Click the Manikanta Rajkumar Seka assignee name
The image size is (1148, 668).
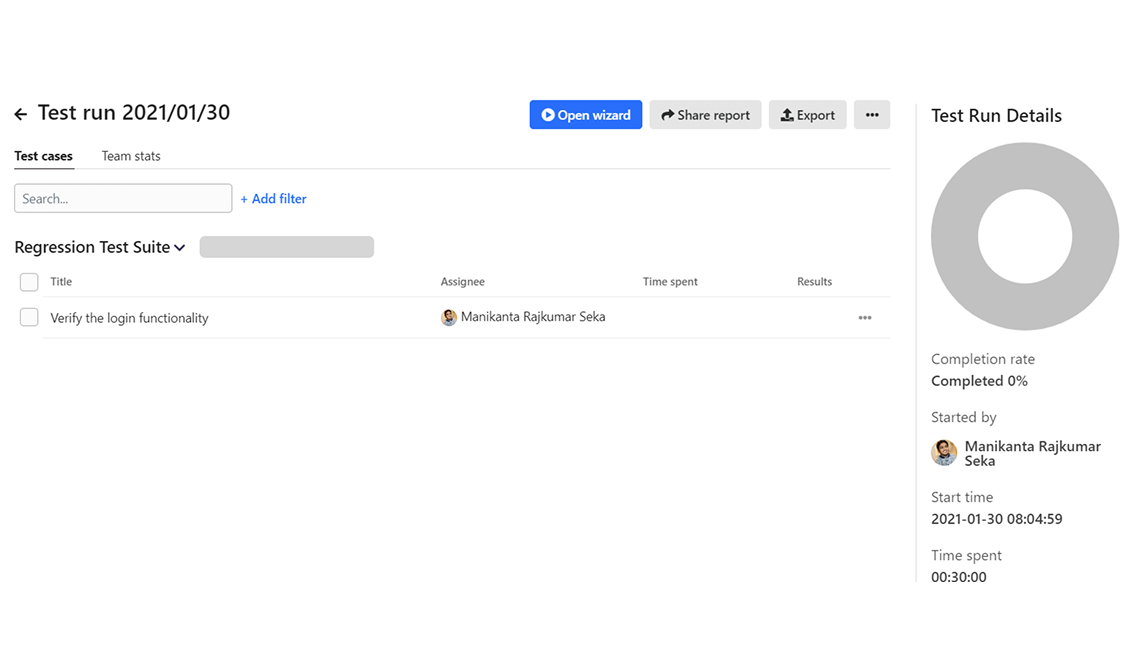[532, 317]
